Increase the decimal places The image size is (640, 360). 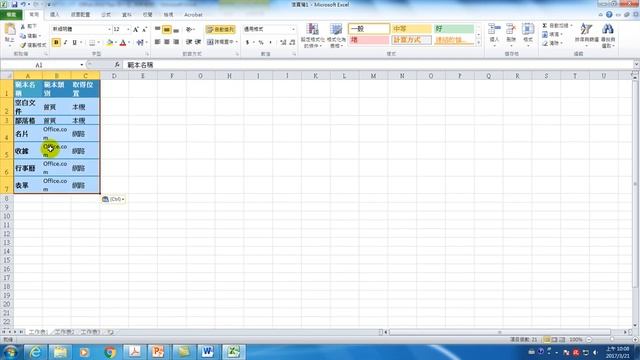point(283,42)
